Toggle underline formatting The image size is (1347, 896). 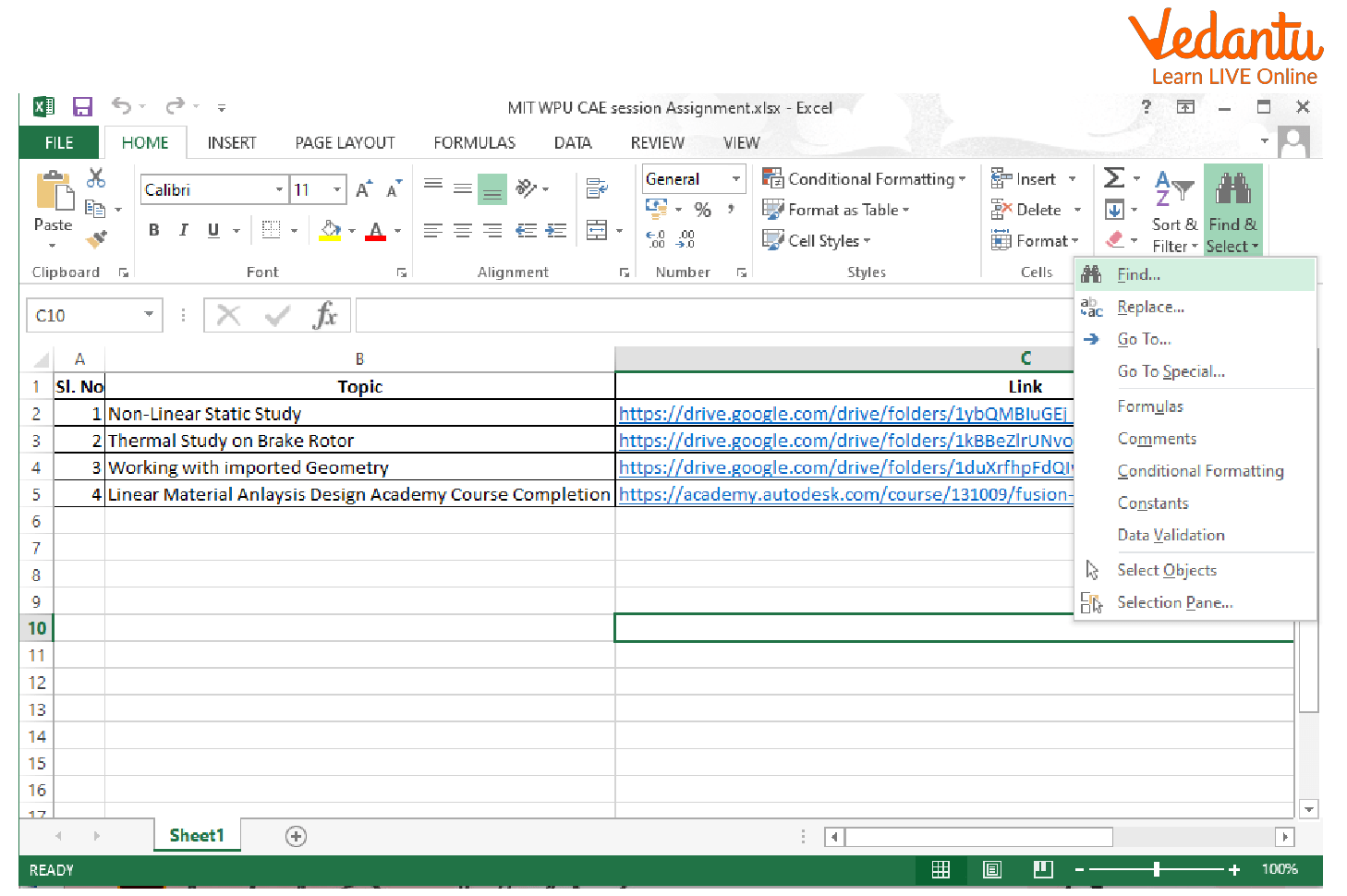tap(212, 229)
